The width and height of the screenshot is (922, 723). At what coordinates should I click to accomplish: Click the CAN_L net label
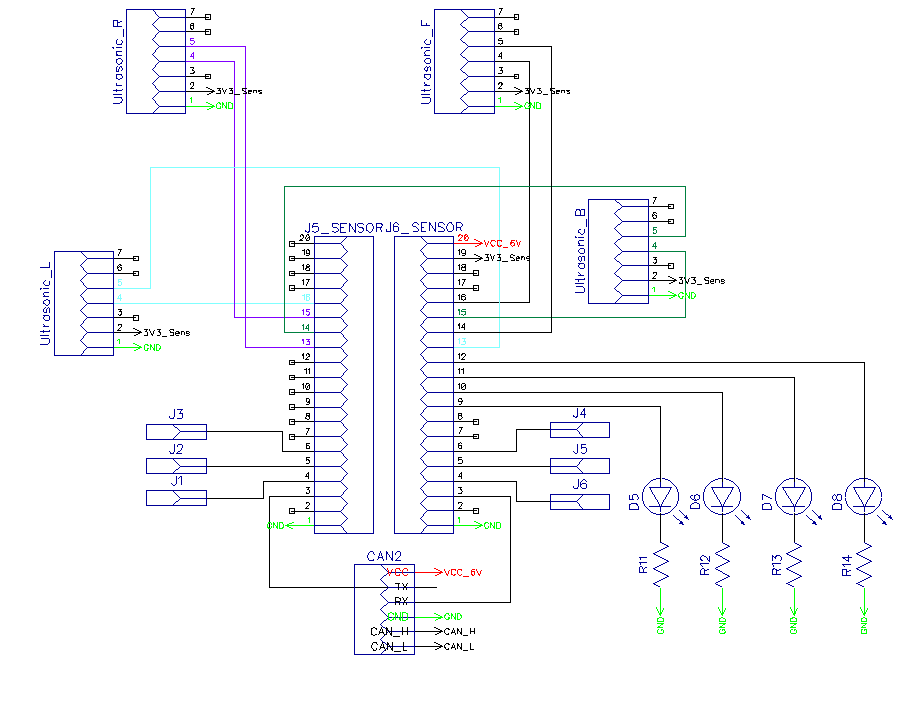tap(459, 647)
